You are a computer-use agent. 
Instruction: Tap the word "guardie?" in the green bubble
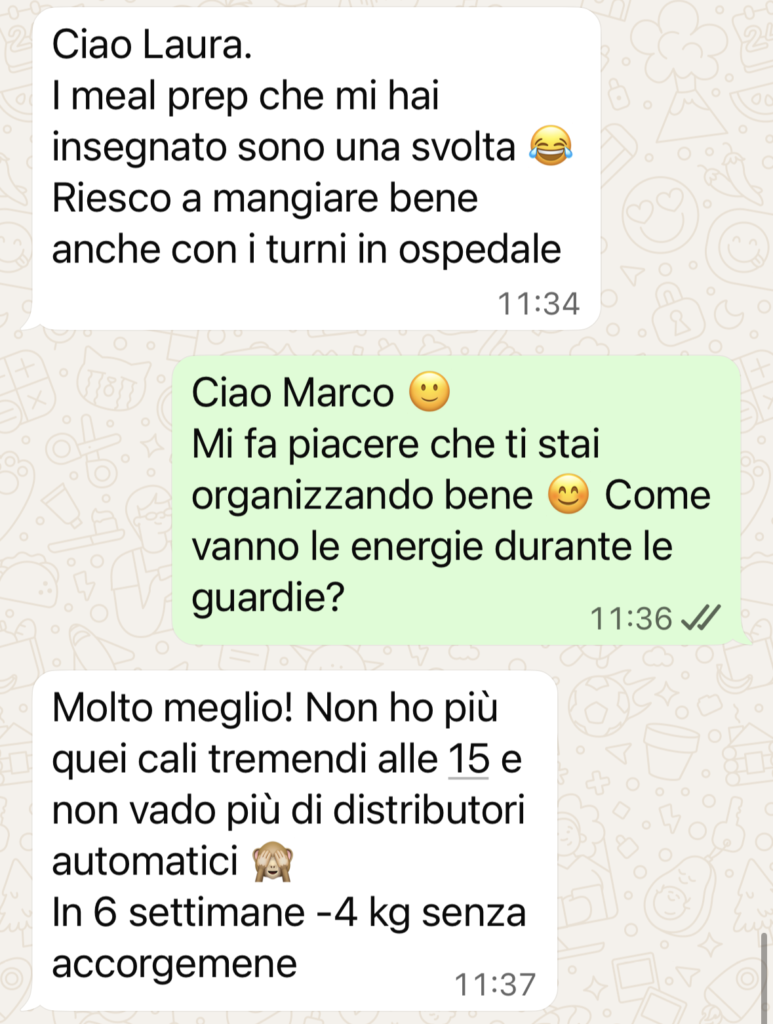pyautogui.click(x=268, y=598)
